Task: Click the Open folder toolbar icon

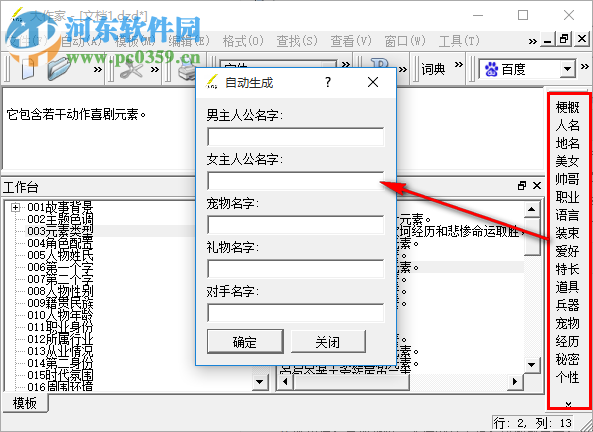Action: [x=59, y=69]
